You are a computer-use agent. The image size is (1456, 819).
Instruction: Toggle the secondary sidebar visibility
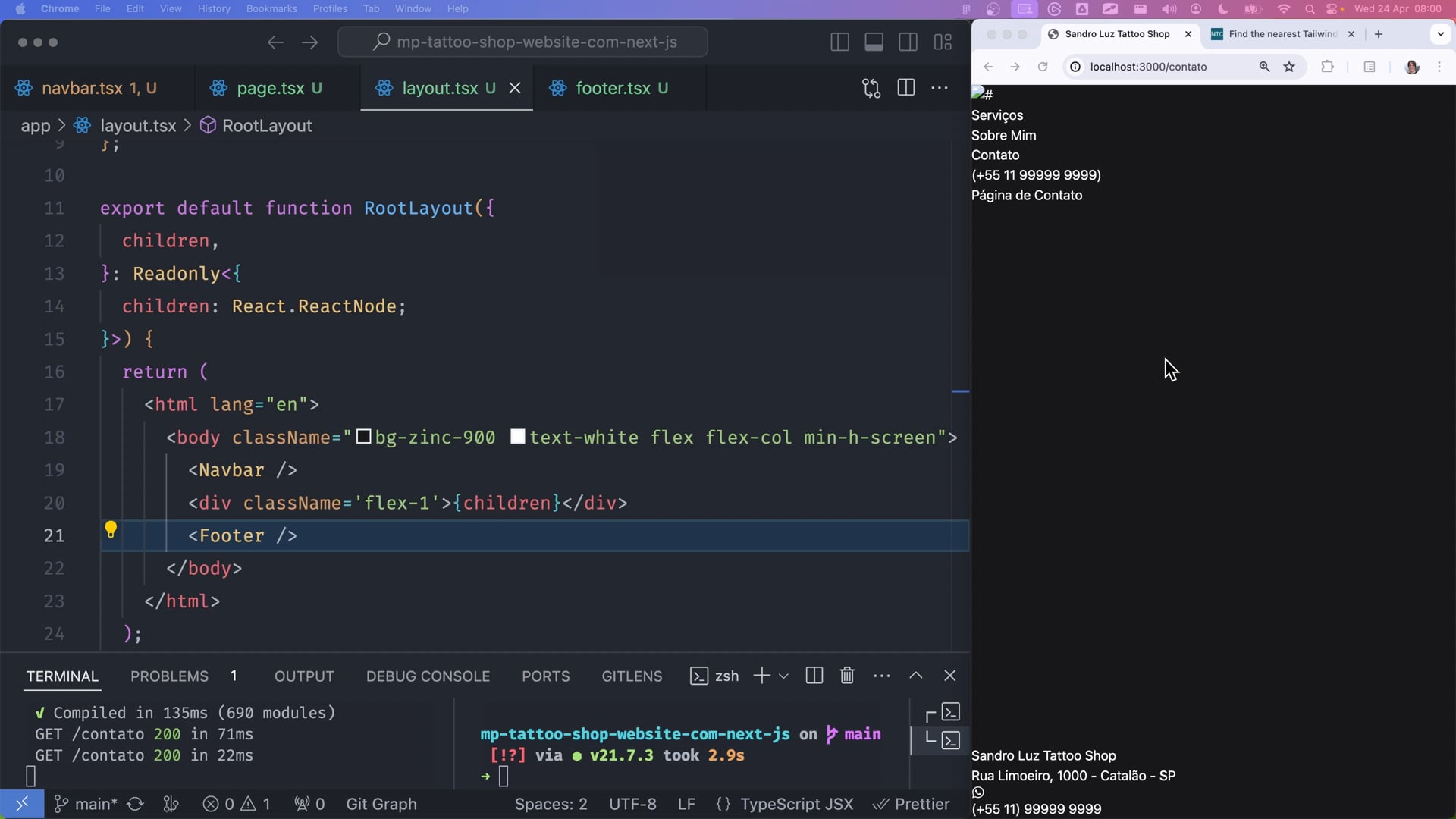pos(908,42)
